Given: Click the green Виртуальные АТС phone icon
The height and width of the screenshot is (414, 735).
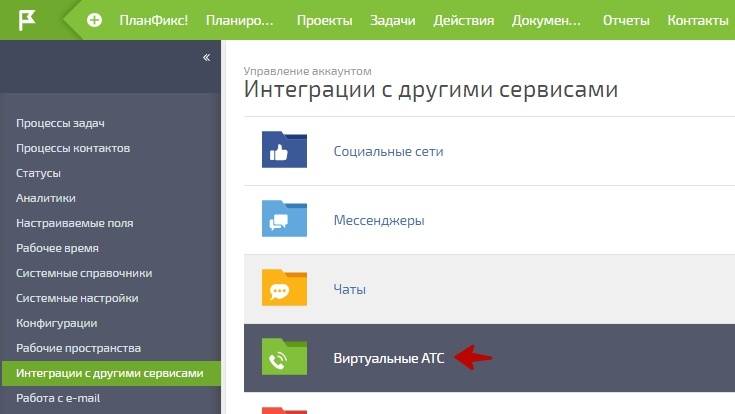Looking at the screenshot, I should point(284,356).
